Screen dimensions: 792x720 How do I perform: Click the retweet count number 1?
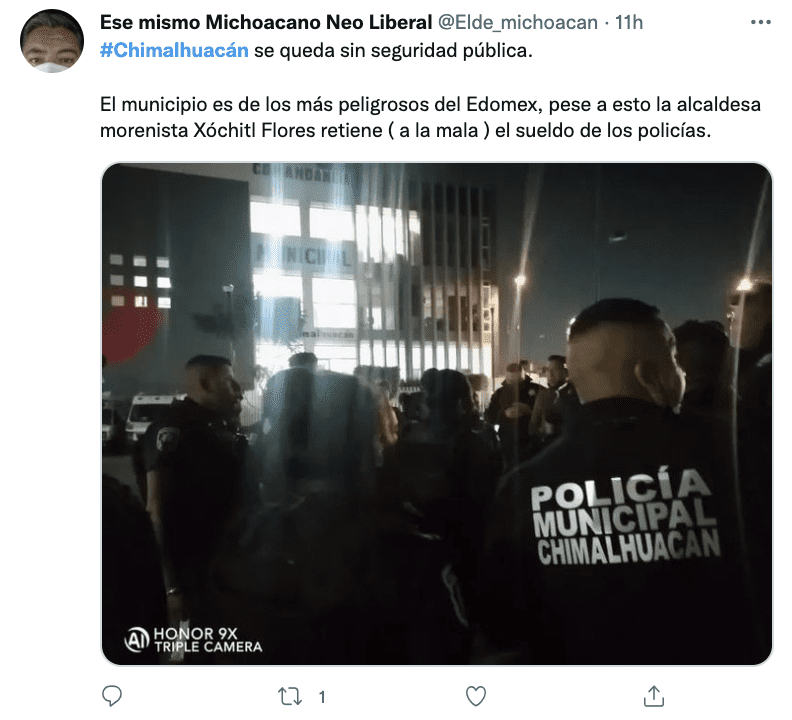(322, 697)
